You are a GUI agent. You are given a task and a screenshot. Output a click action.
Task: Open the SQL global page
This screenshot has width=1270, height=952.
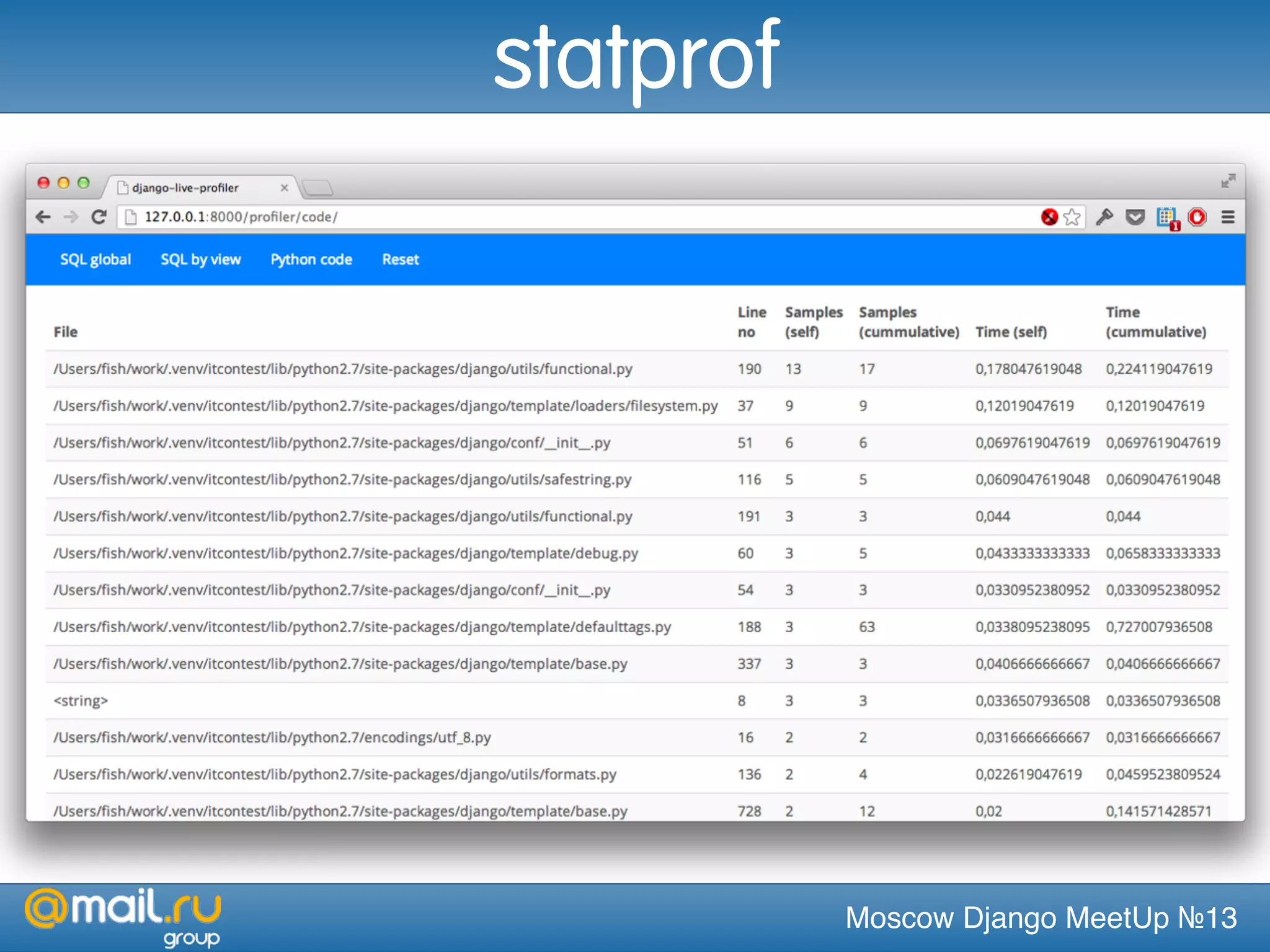pyautogui.click(x=95, y=260)
